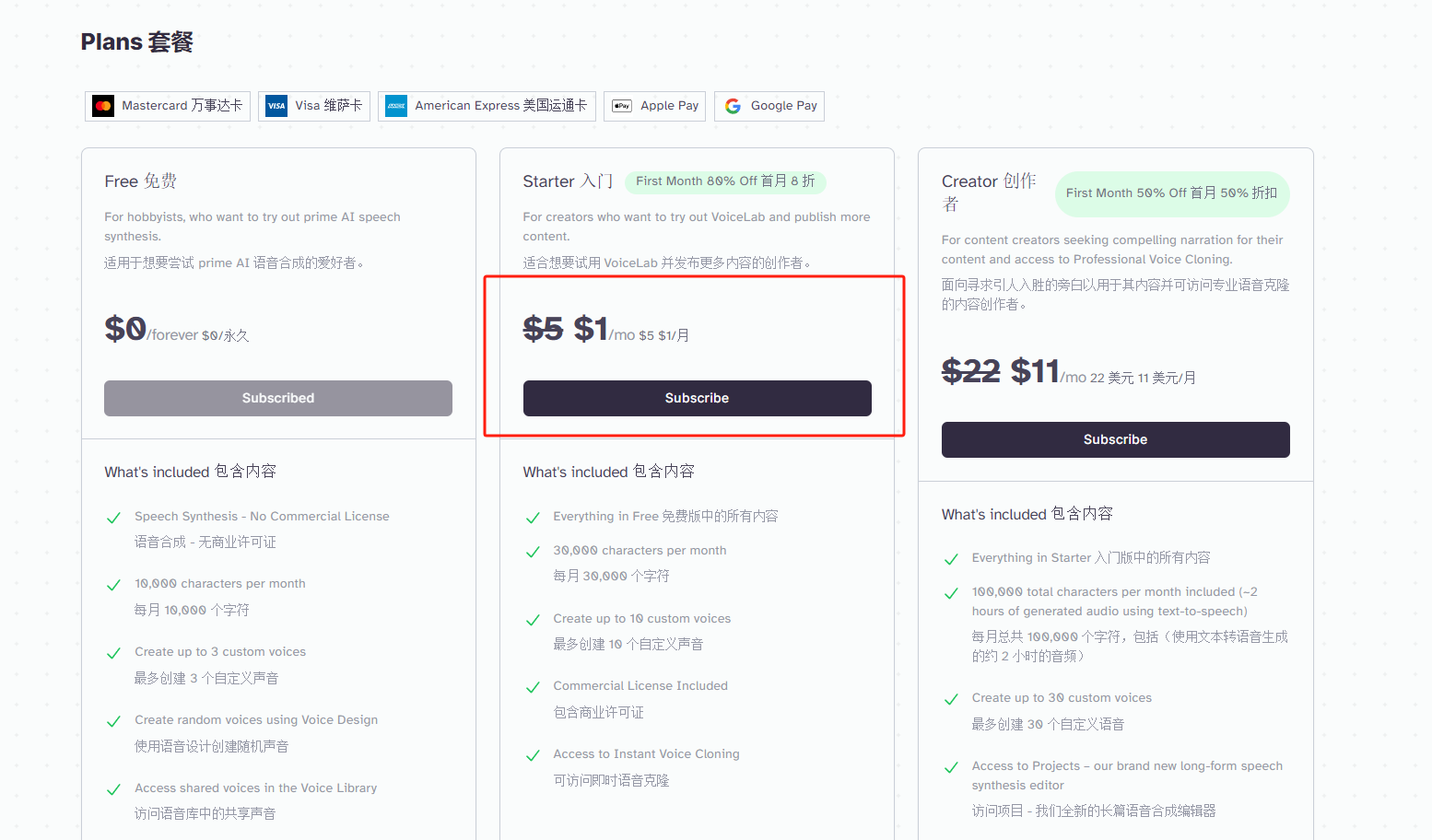This screenshot has width=1432, height=840.
Task: Click 'For content creators seeking compelling narration' text
Action: point(1112,250)
